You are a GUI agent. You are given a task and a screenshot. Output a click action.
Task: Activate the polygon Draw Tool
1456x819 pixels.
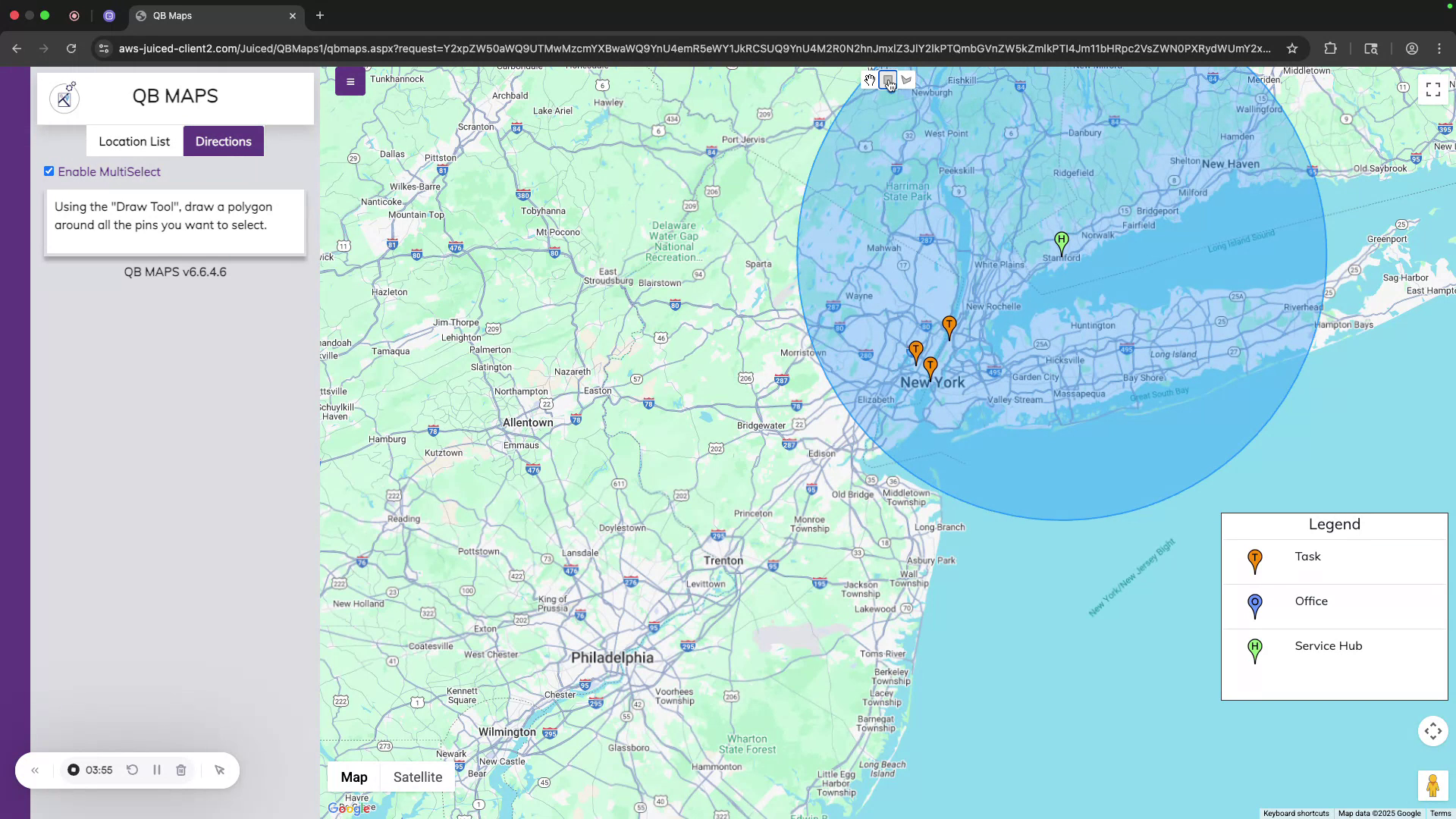[907, 80]
